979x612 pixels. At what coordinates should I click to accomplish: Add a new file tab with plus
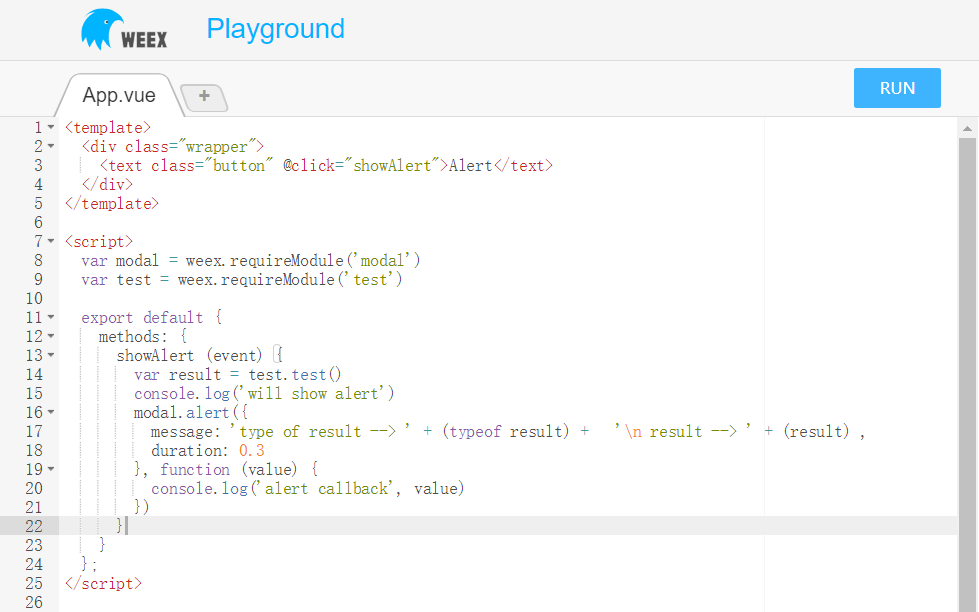[204, 96]
